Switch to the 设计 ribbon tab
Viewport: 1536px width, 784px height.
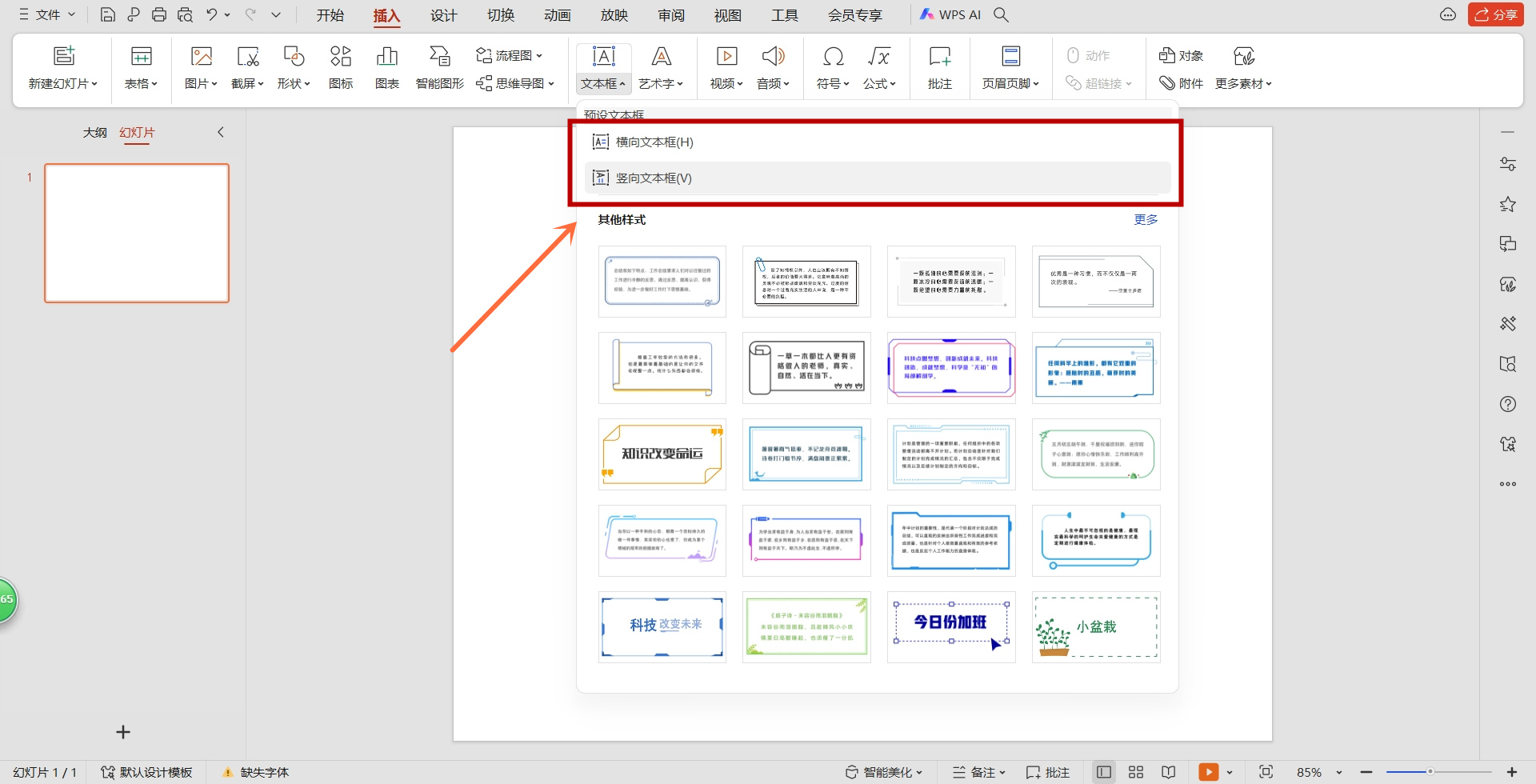click(443, 15)
